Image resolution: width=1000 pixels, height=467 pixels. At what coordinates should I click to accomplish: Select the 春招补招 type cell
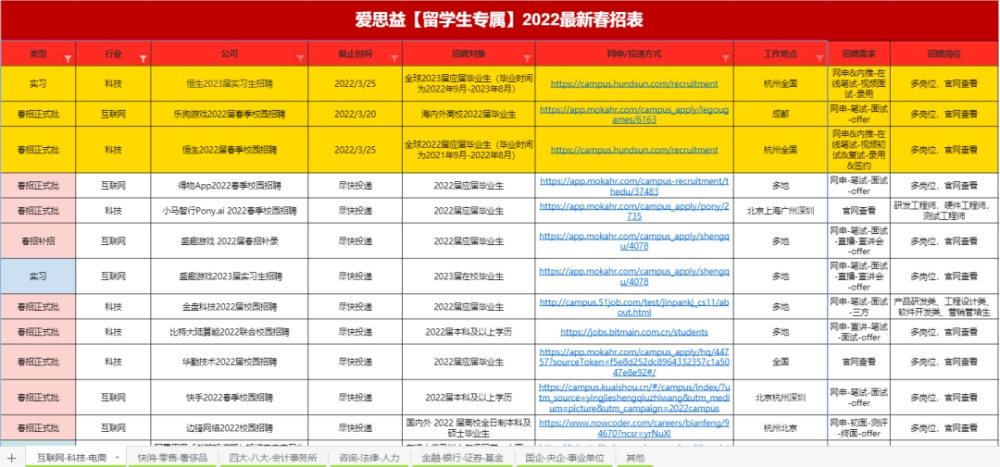(x=38, y=241)
